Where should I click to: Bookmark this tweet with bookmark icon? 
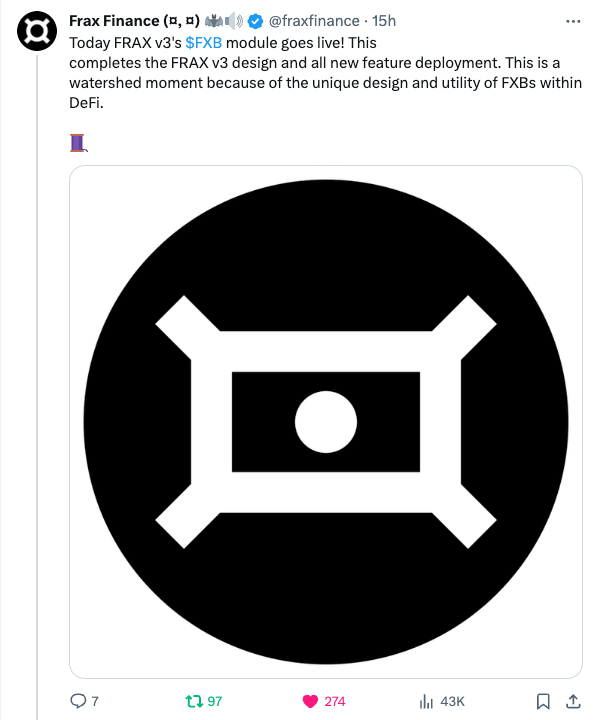543,701
